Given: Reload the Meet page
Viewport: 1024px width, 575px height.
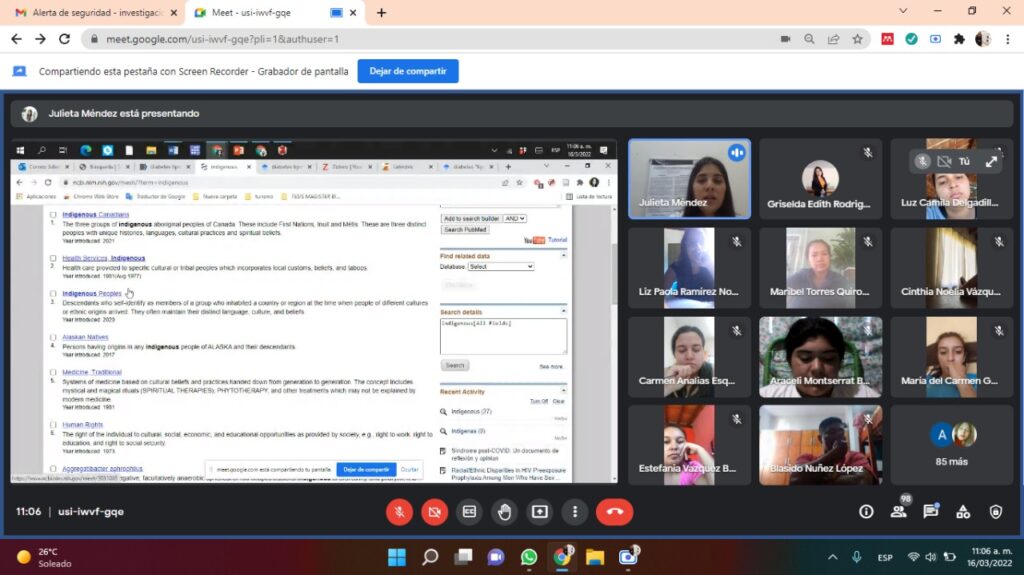Looking at the screenshot, I should click(64, 39).
